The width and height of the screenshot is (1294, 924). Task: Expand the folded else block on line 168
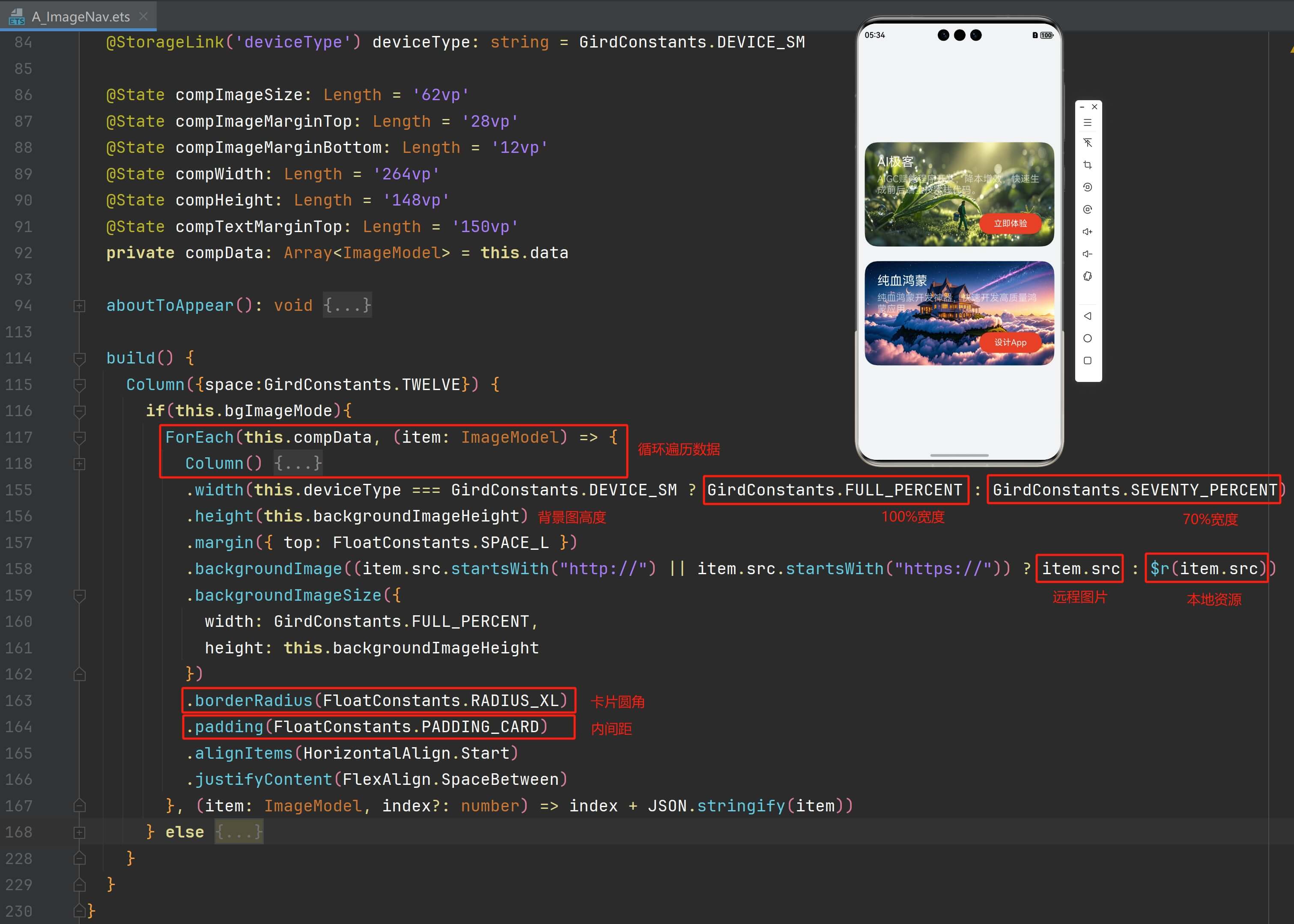coord(80,833)
